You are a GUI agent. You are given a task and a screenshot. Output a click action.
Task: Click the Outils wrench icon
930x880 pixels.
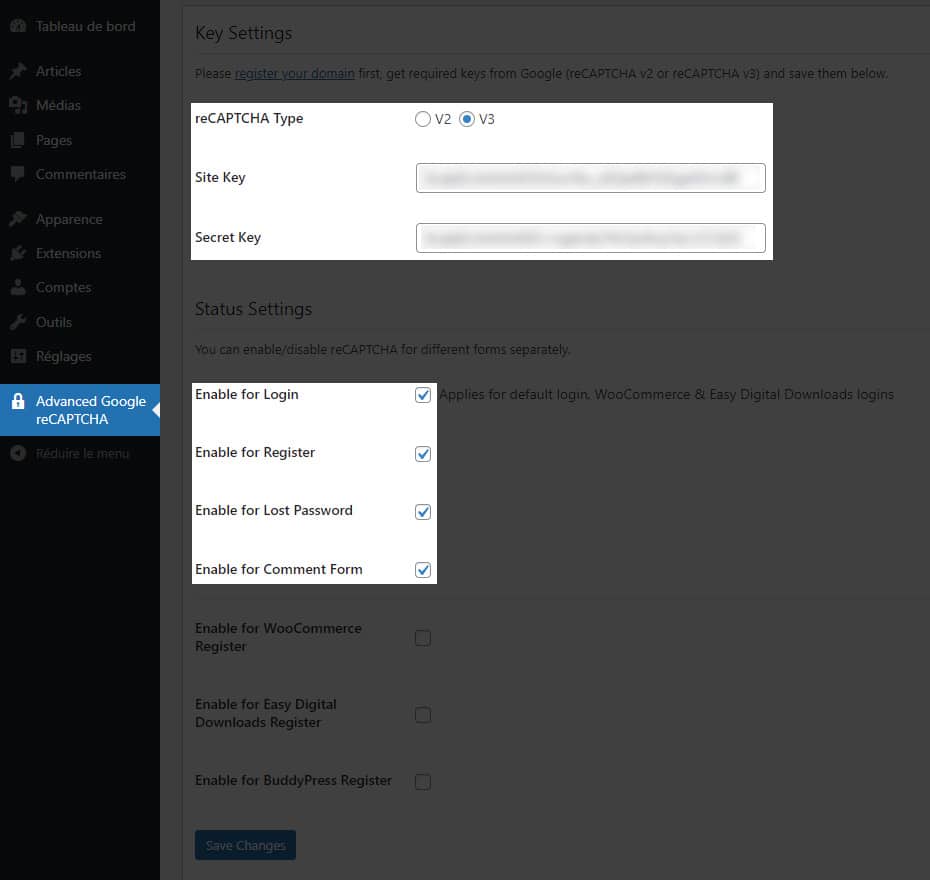[x=18, y=322]
